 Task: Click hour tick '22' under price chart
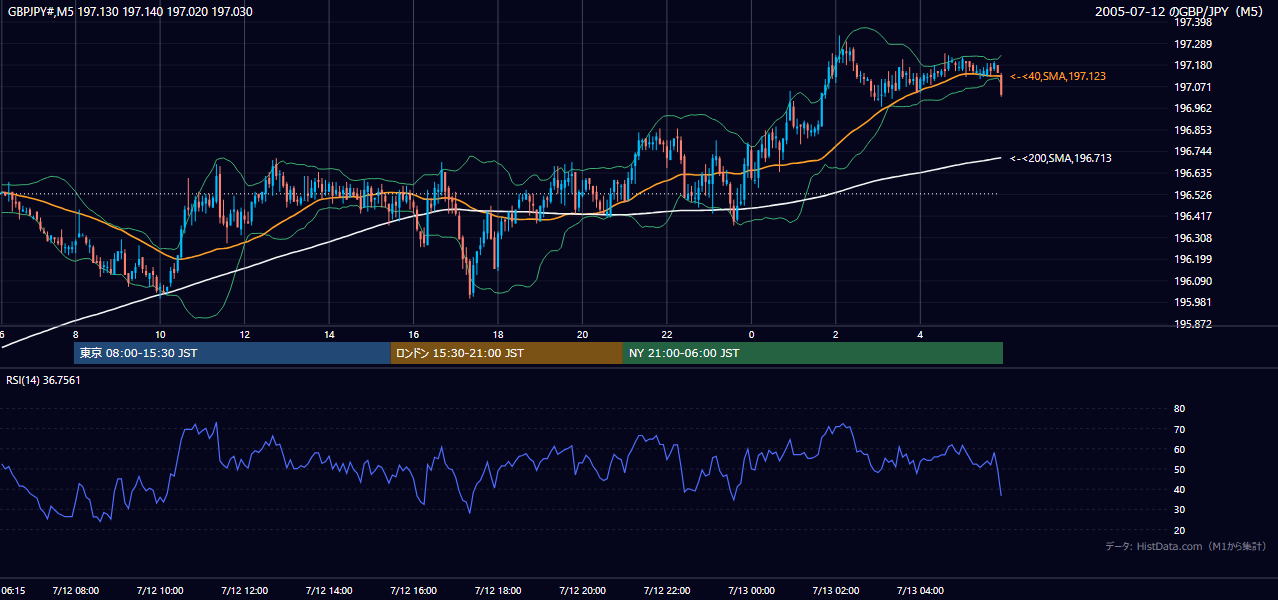point(667,334)
